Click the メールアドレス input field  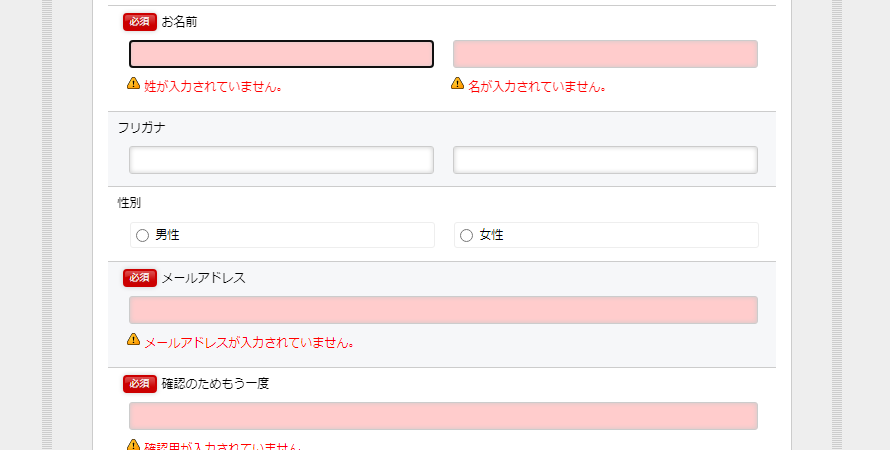click(443, 310)
